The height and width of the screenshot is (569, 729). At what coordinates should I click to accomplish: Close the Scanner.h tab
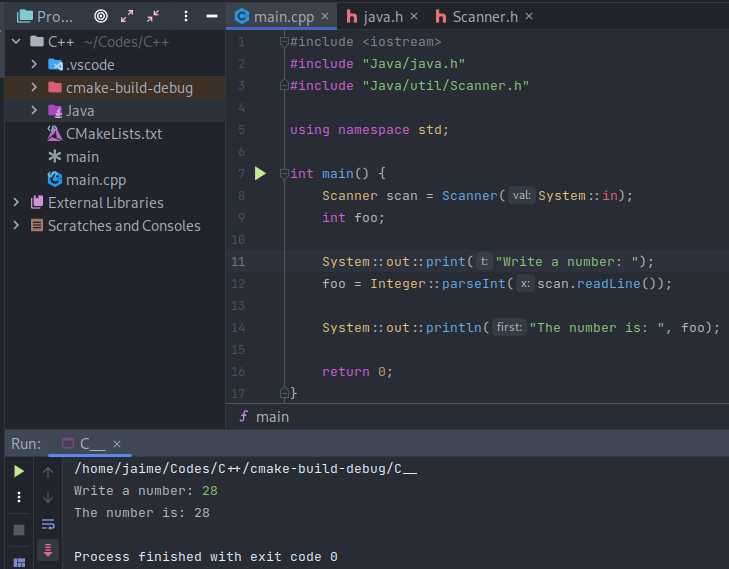529,16
